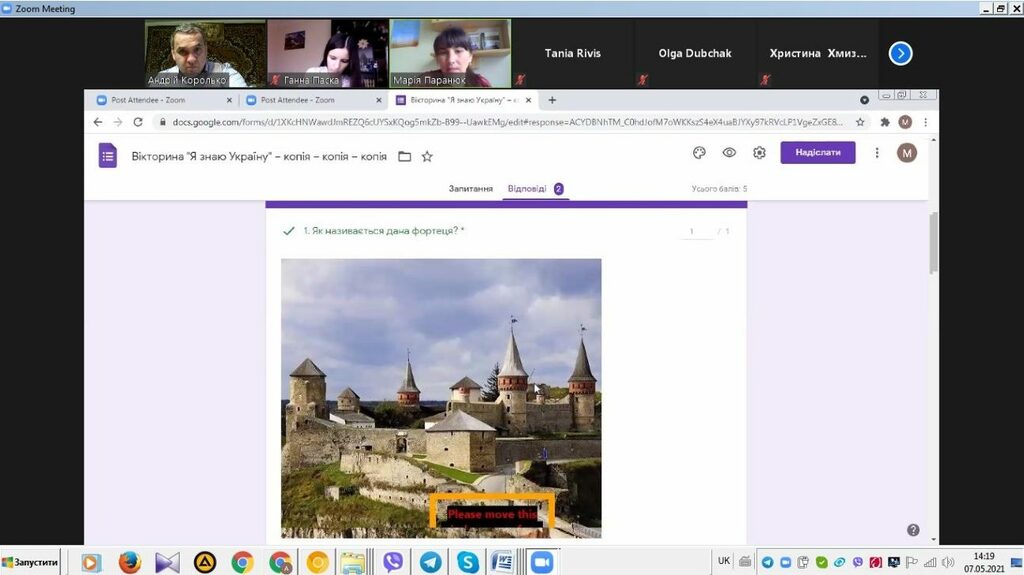Click the Надіслати send button
Screen dimensions: 1024x575
(x=817, y=153)
